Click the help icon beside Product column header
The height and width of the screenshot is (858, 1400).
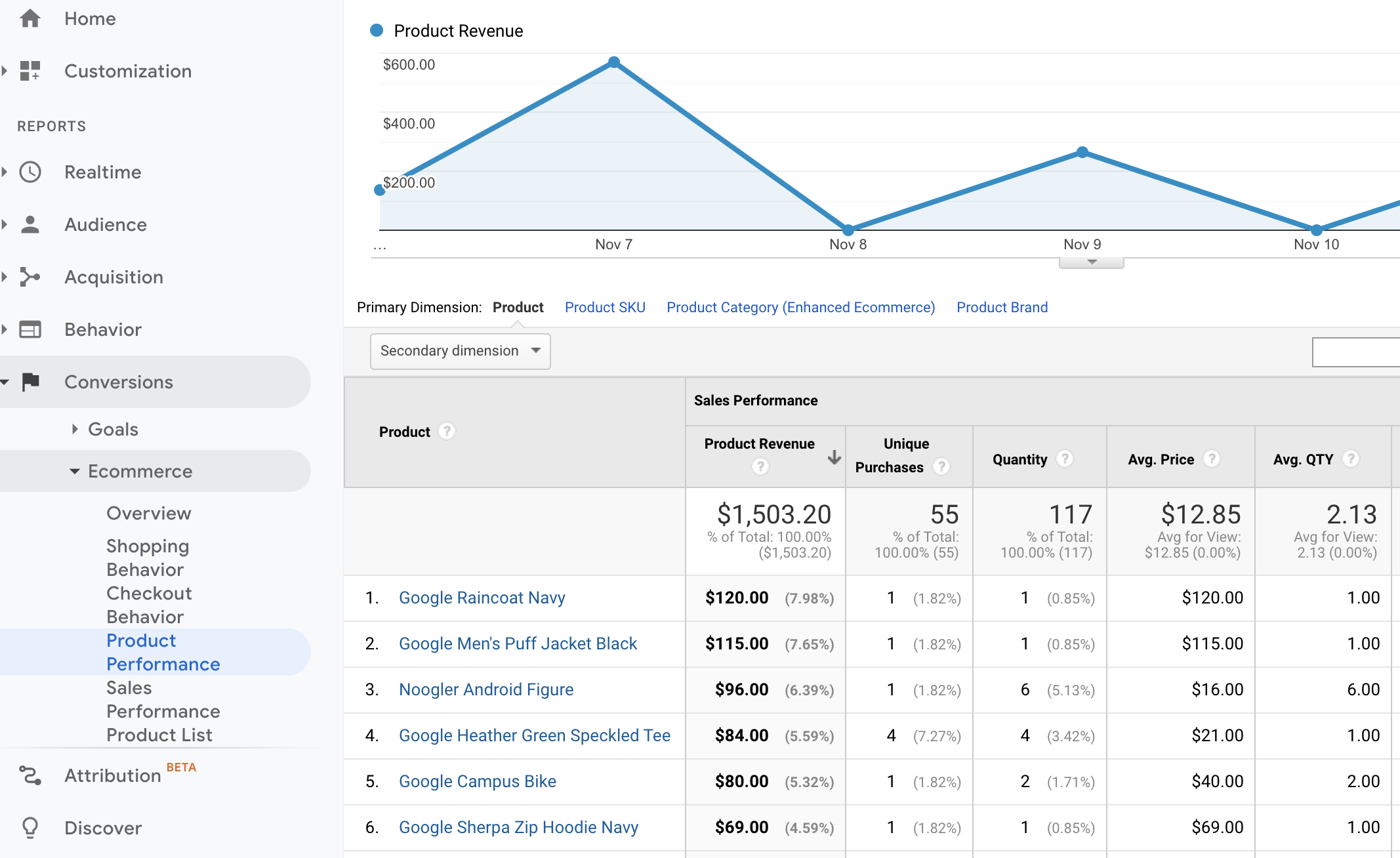click(x=447, y=431)
